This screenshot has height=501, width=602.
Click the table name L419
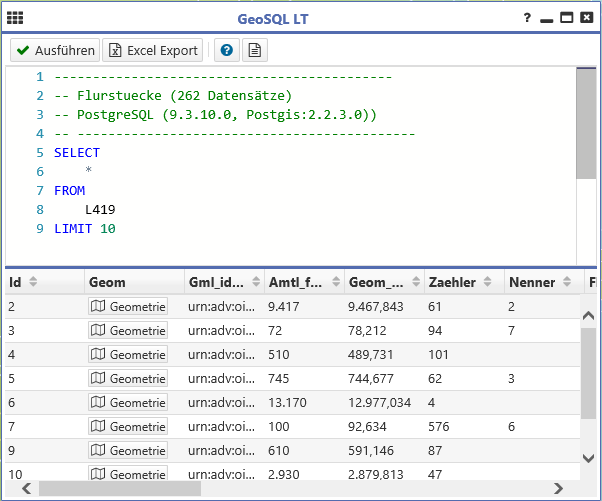[x=100, y=210]
